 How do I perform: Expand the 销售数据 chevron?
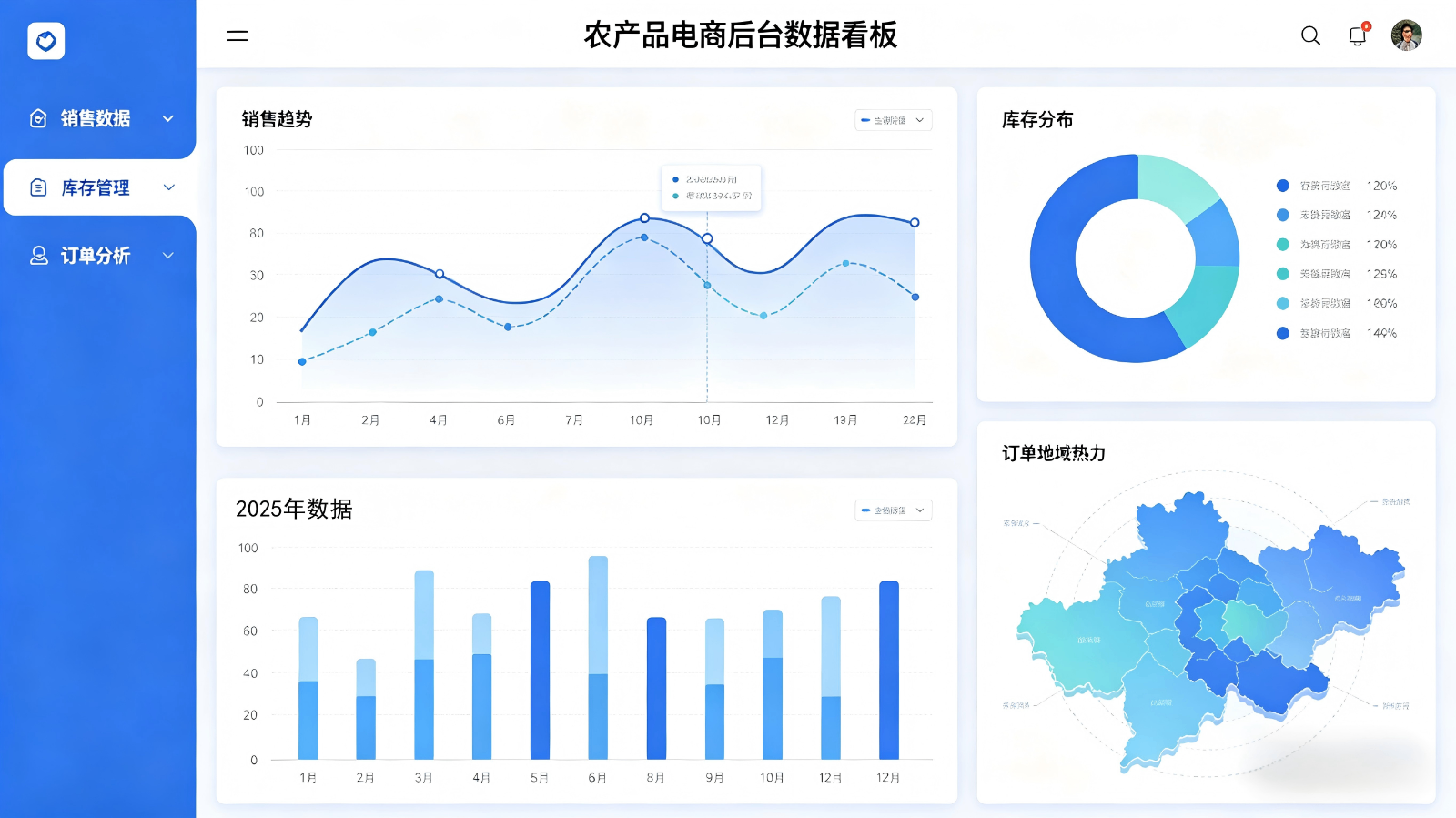[168, 118]
